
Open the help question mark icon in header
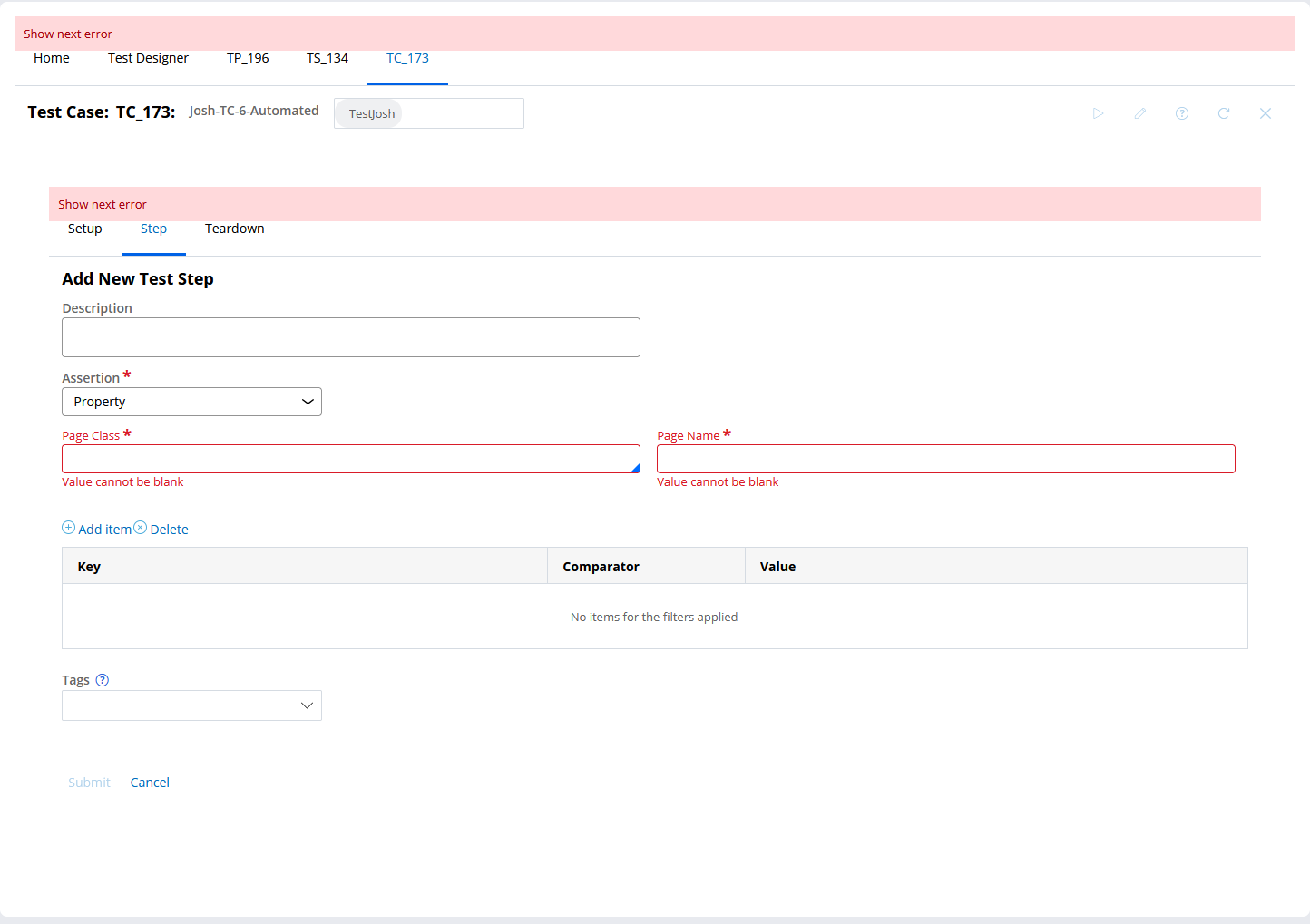click(1182, 113)
